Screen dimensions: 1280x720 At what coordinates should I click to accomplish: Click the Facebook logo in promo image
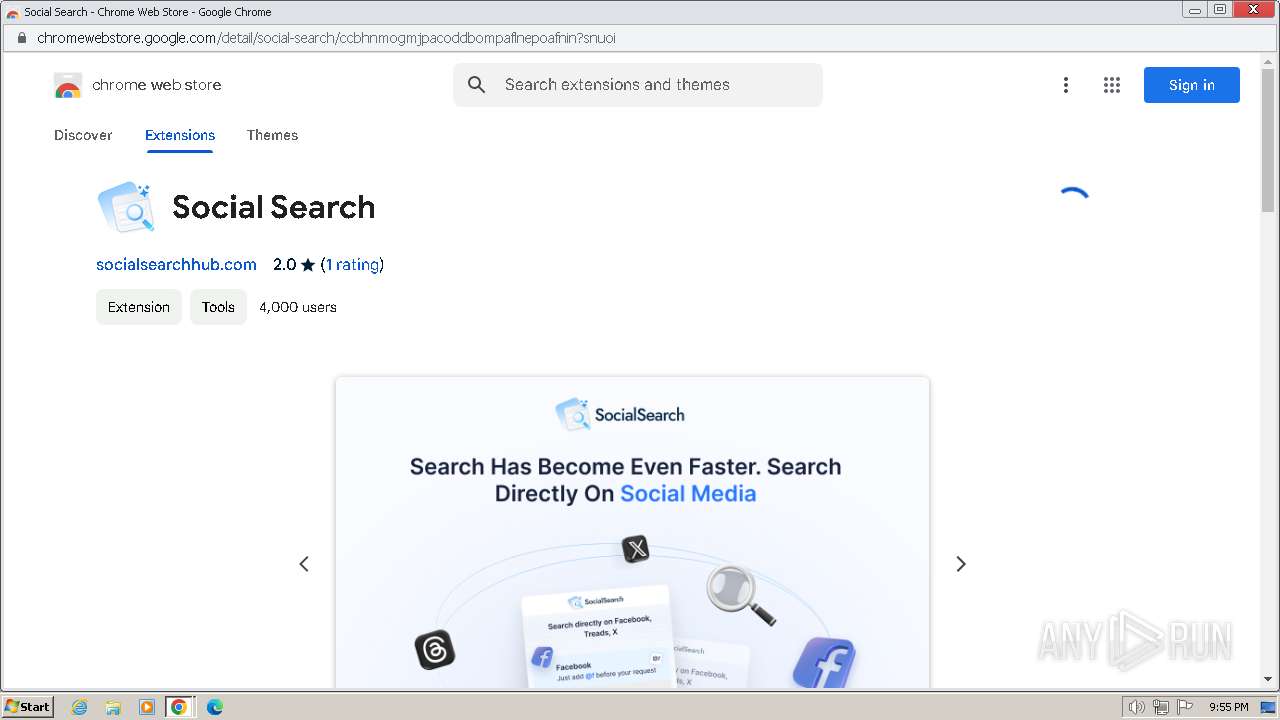click(824, 663)
